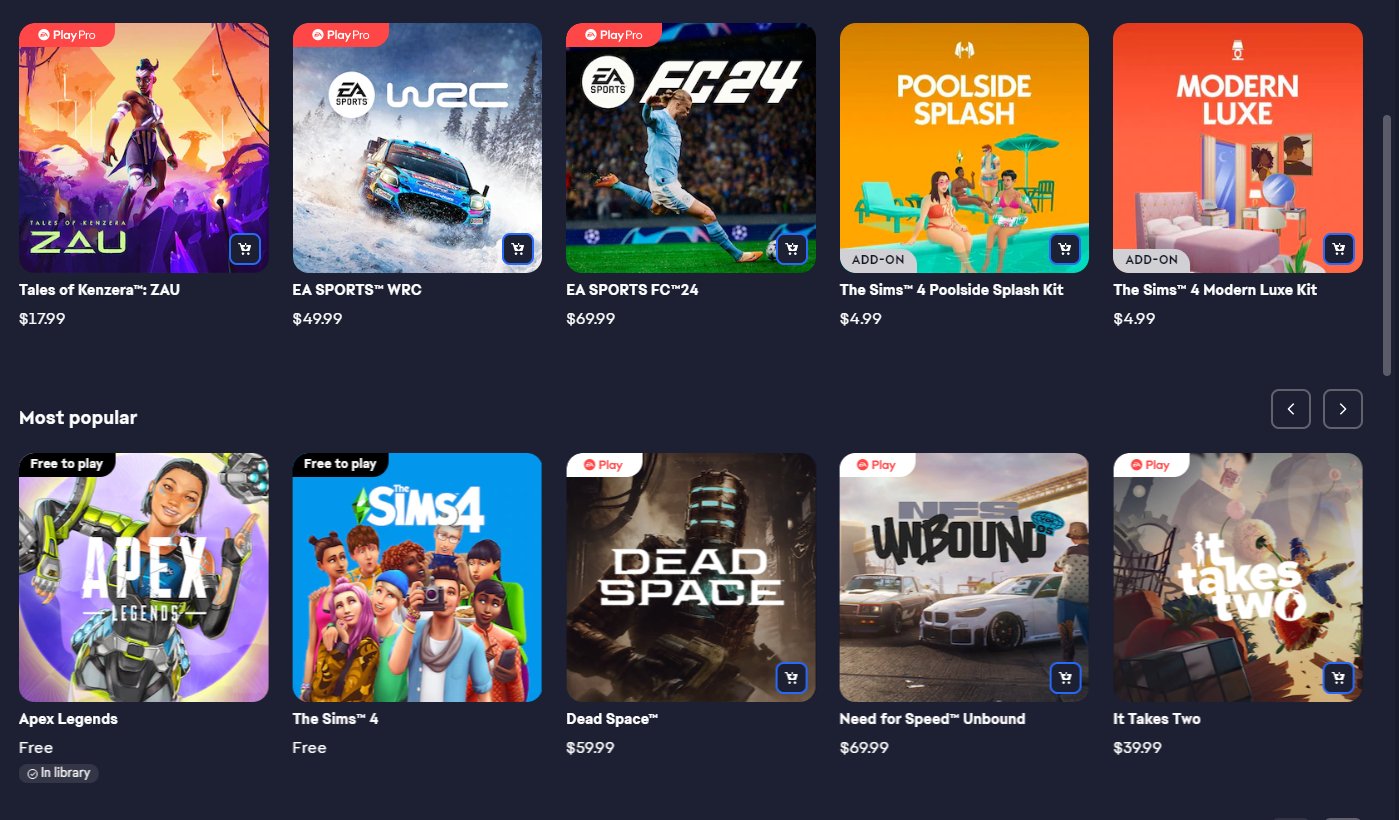This screenshot has height=820, width=1399.
Task: Open The Sims 4 cover art
Action: click(x=417, y=577)
